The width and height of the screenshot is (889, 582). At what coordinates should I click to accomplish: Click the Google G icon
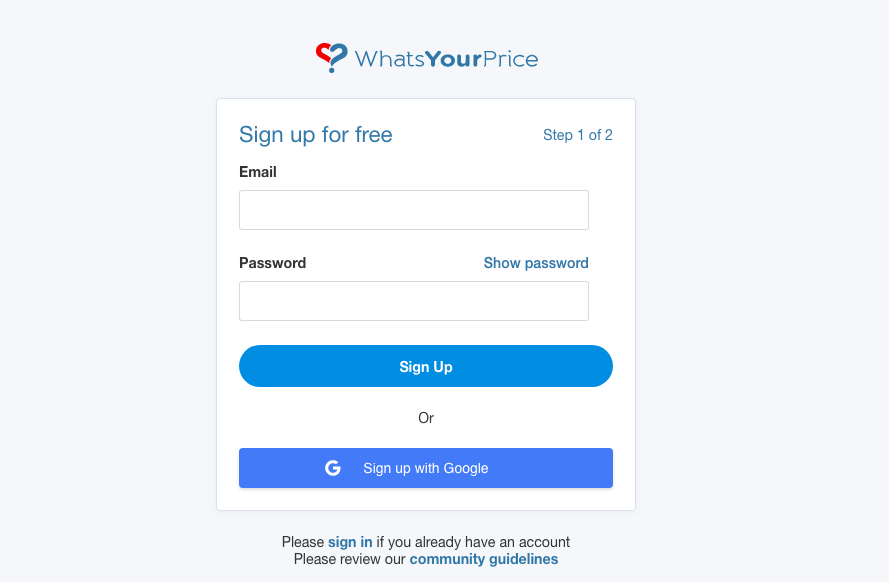click(333, 468)
